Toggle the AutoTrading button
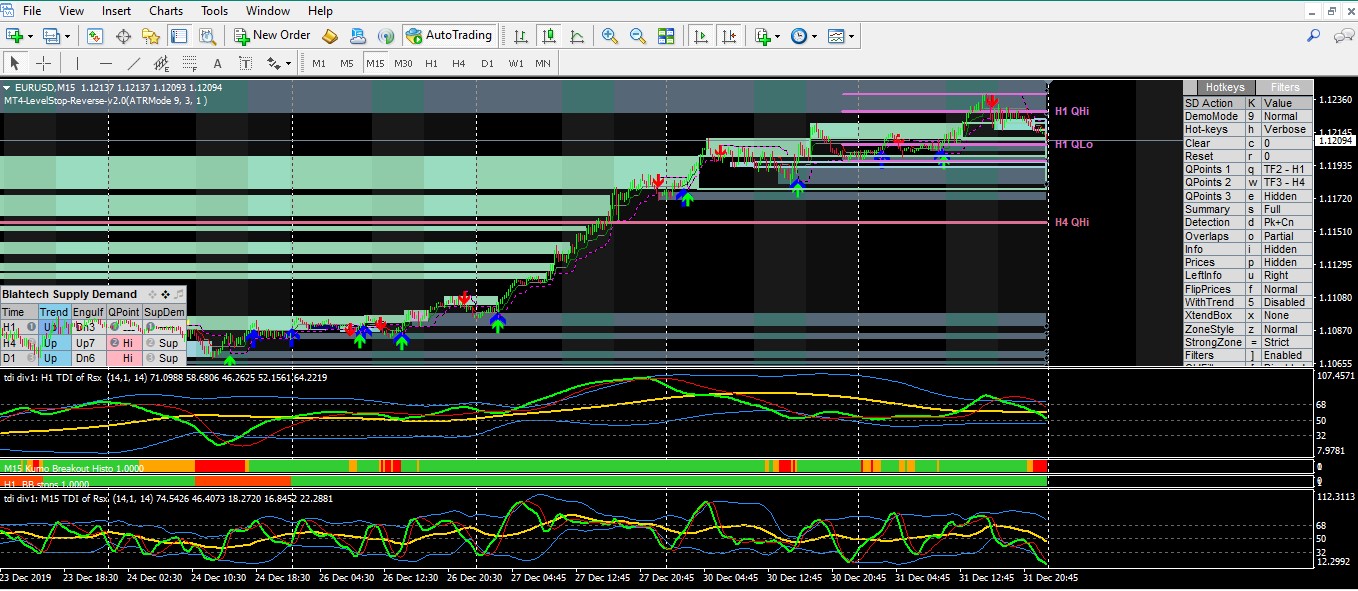Screen dimensions: 1358x591 point(449,36)
